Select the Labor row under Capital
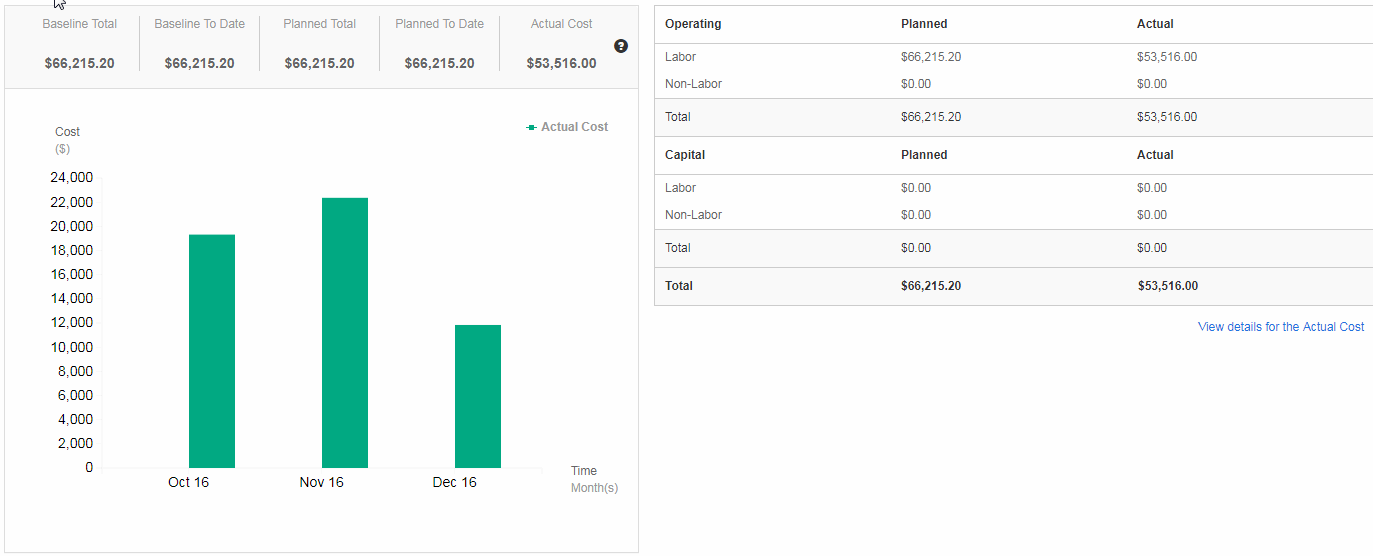This screenshot has width=1373, height=556. click(679, 188)
